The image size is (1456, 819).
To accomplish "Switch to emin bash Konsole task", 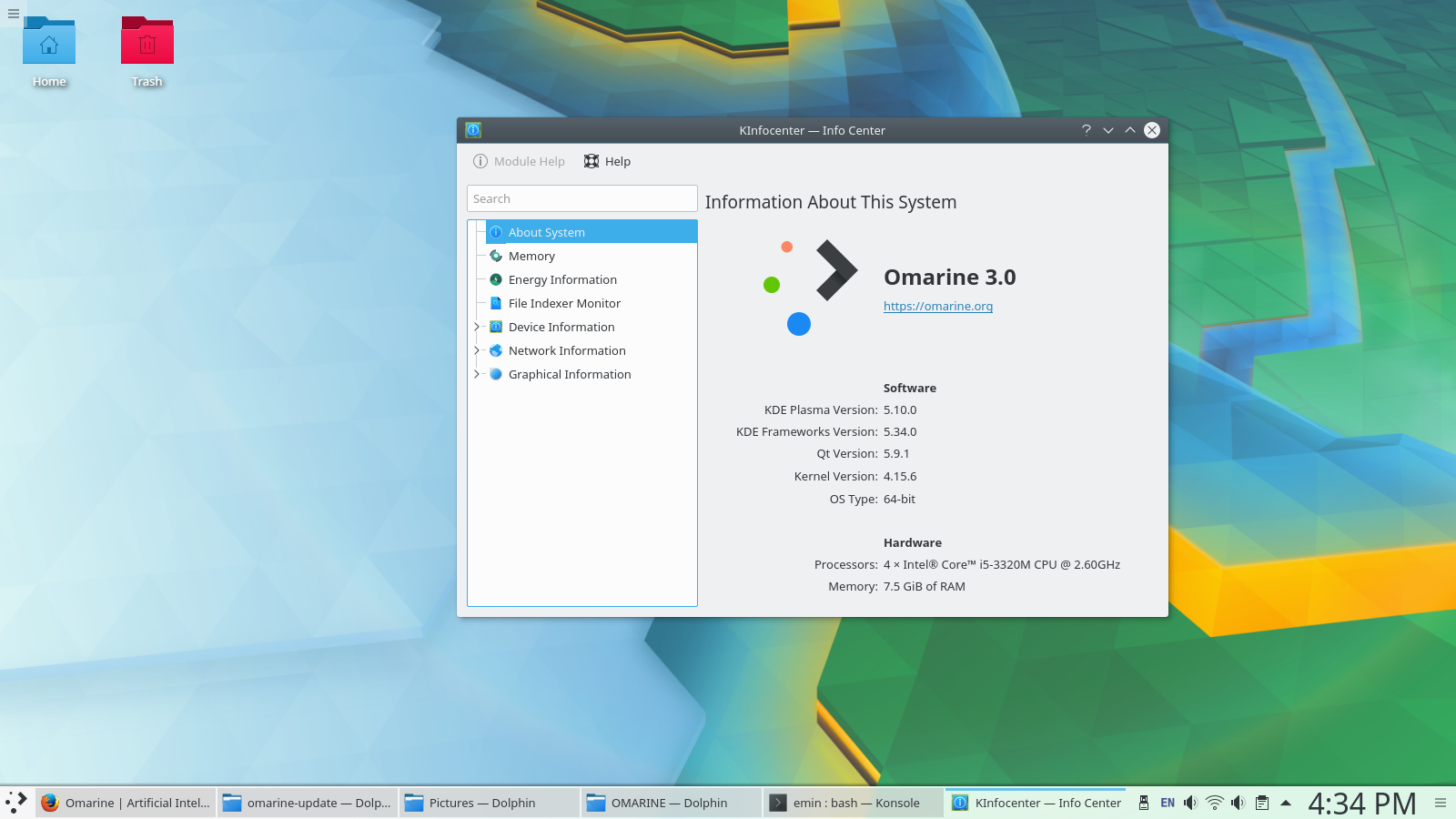I will [x=854, y=803].
